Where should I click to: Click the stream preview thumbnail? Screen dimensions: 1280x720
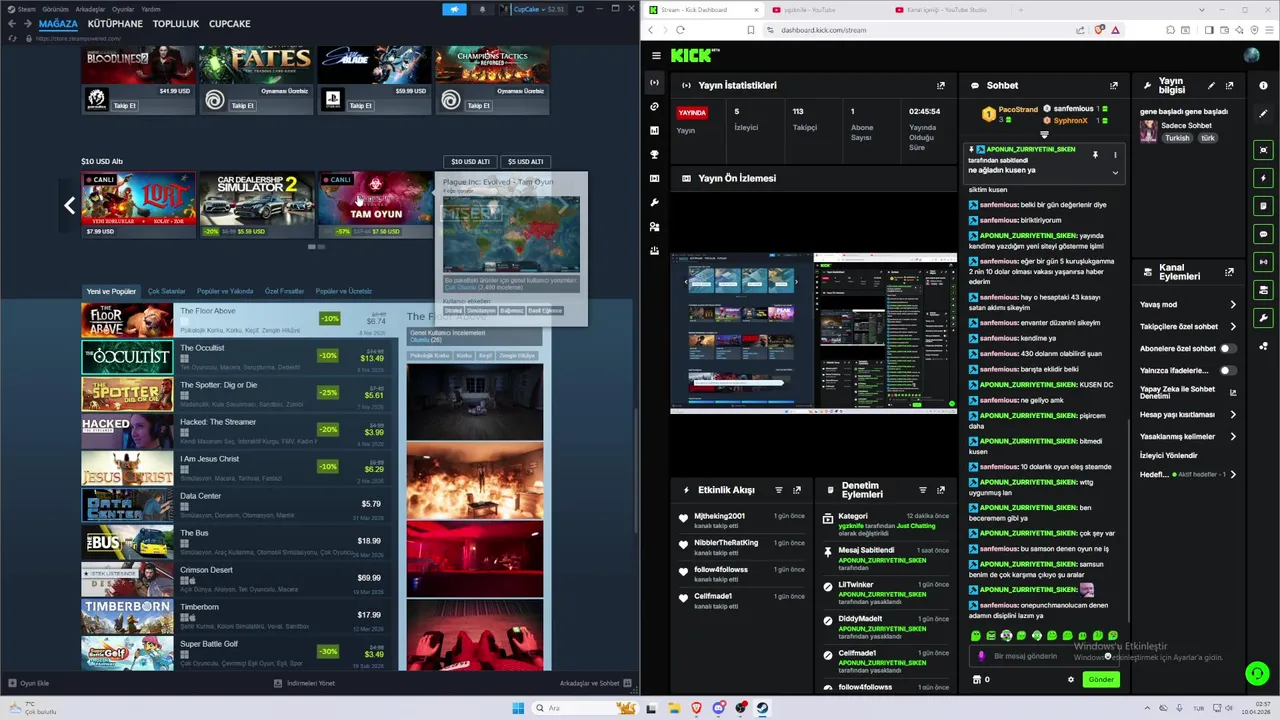pyautogui.click(x=813, y=333)
